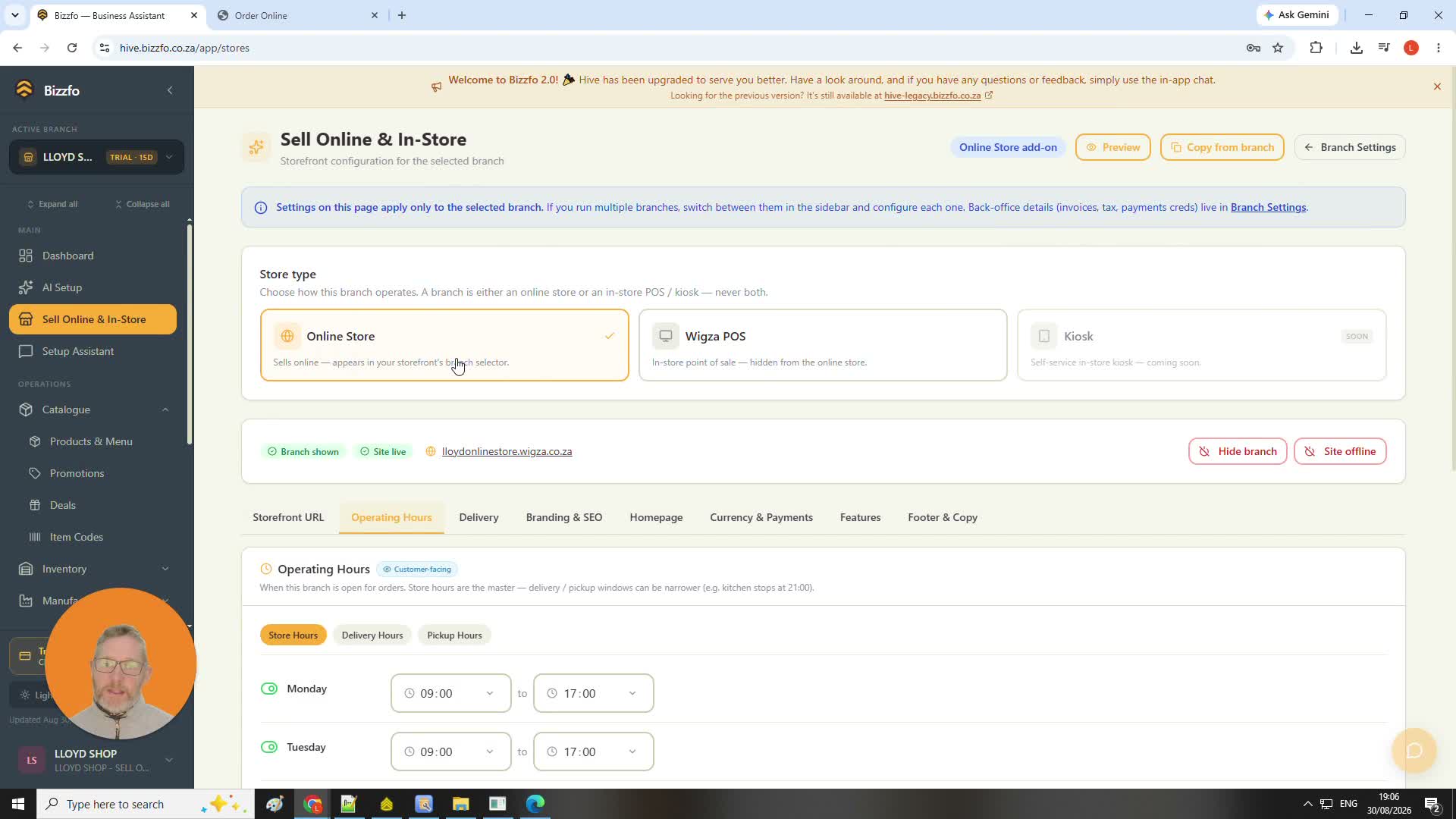Click Copy from branch button
The image size is (1456, 819).
coord(1222,147)
